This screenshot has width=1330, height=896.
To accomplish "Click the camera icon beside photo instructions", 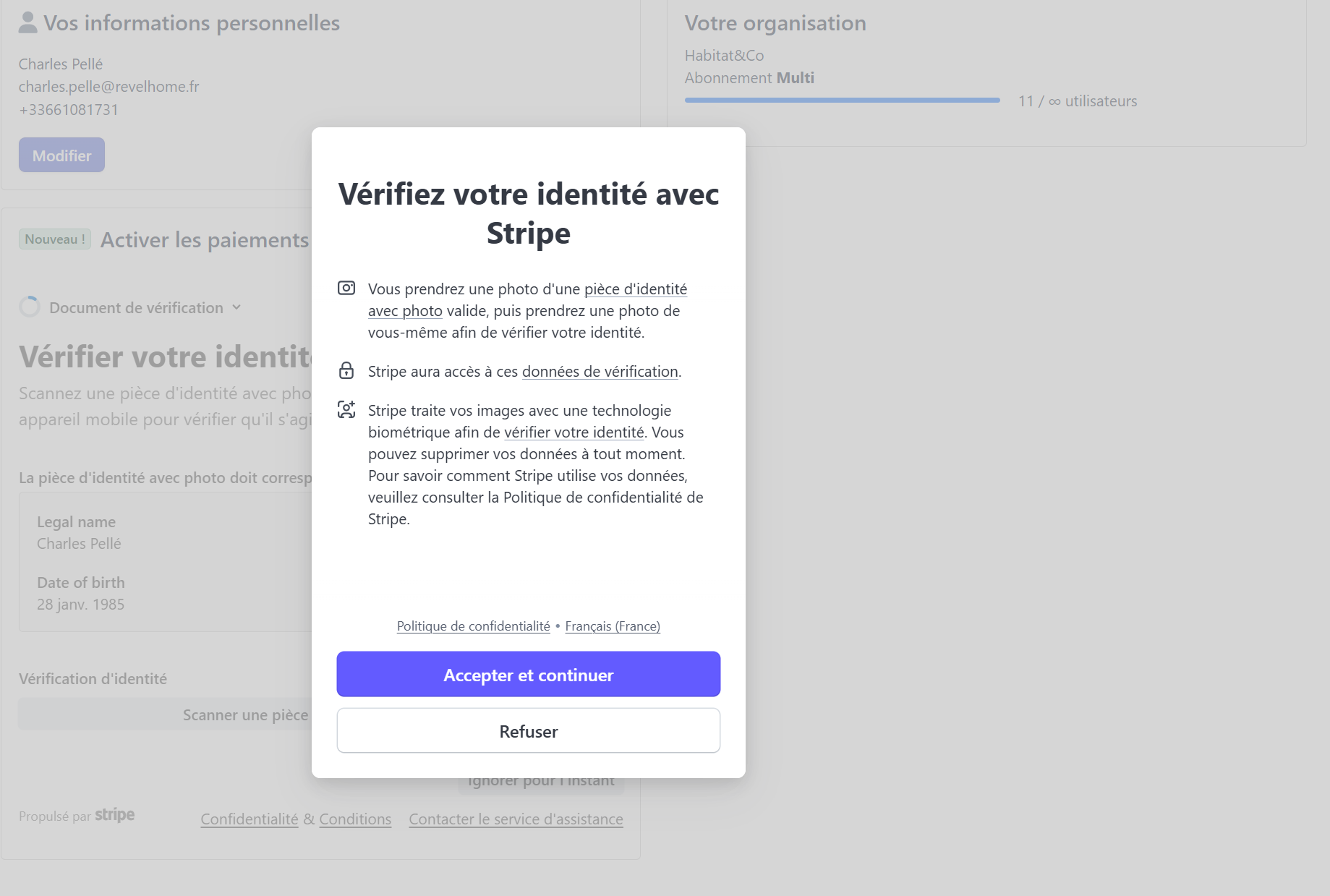I will 346,289.
